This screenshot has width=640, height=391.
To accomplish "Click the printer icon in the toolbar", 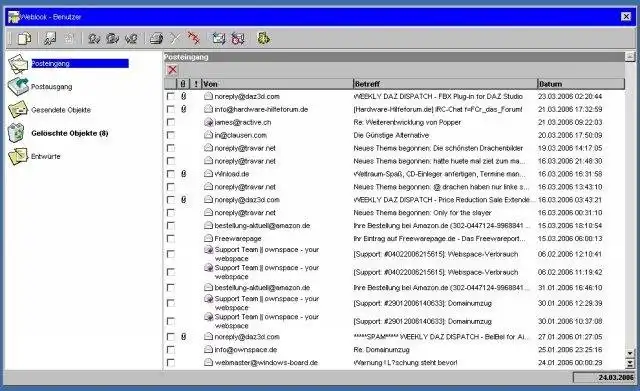I will [156, 39].
